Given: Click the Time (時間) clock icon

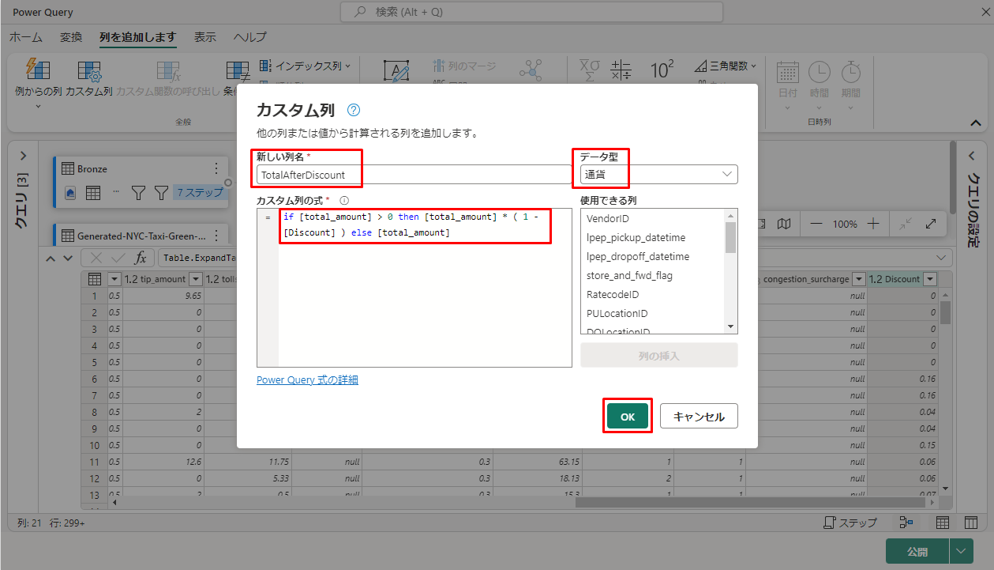Looking at the screenshot, I should (x=819, y=72).
